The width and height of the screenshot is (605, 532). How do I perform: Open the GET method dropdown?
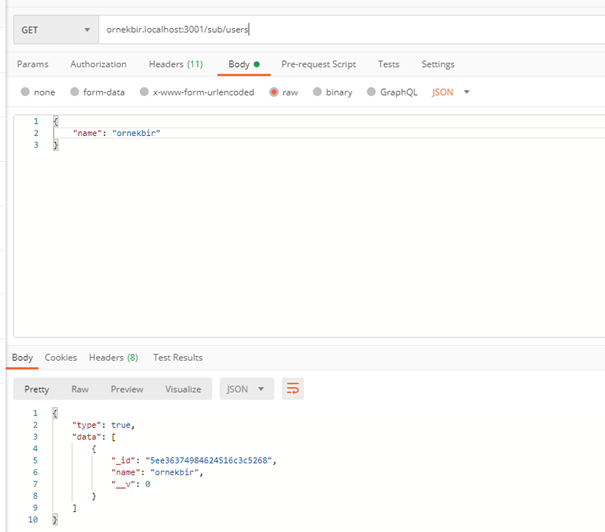coord(55,30)
